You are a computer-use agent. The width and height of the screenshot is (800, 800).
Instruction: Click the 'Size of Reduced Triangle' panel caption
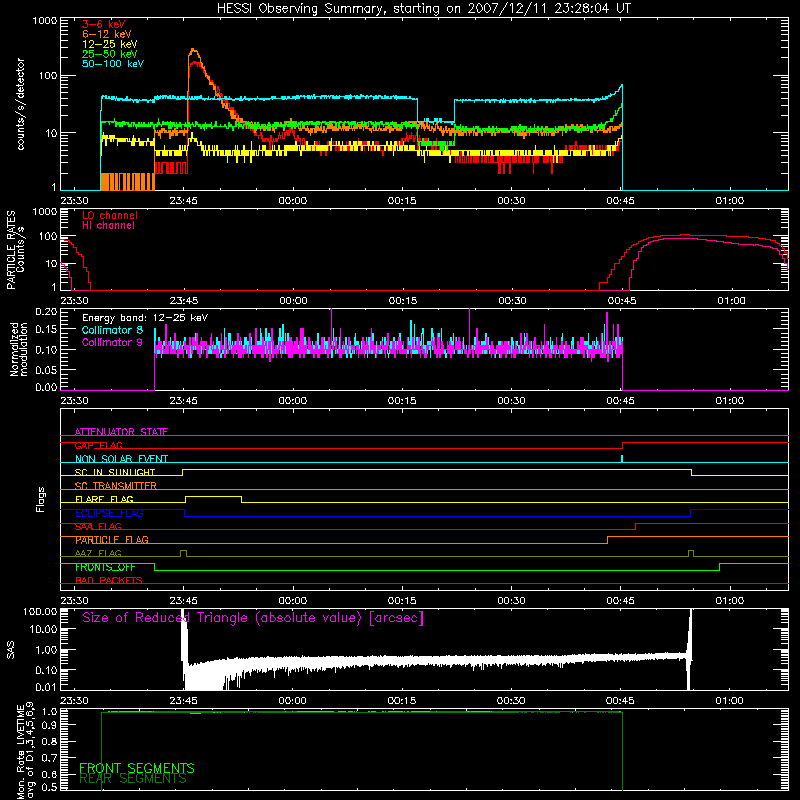(253, 618)
